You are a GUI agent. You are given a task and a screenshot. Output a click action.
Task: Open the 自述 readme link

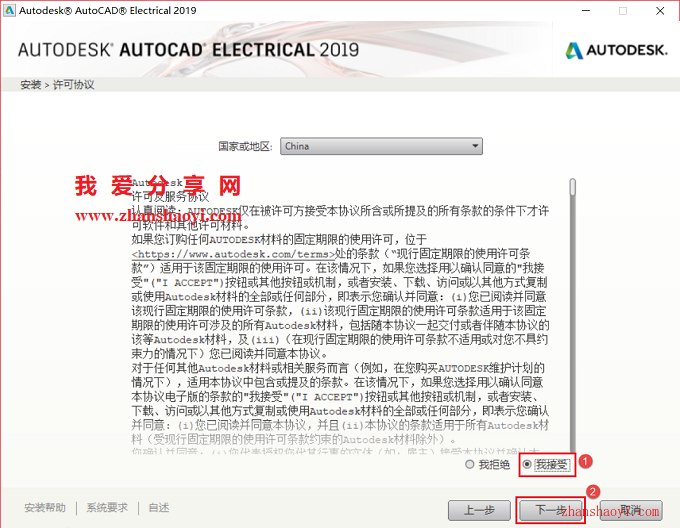(x=159, y=508)
